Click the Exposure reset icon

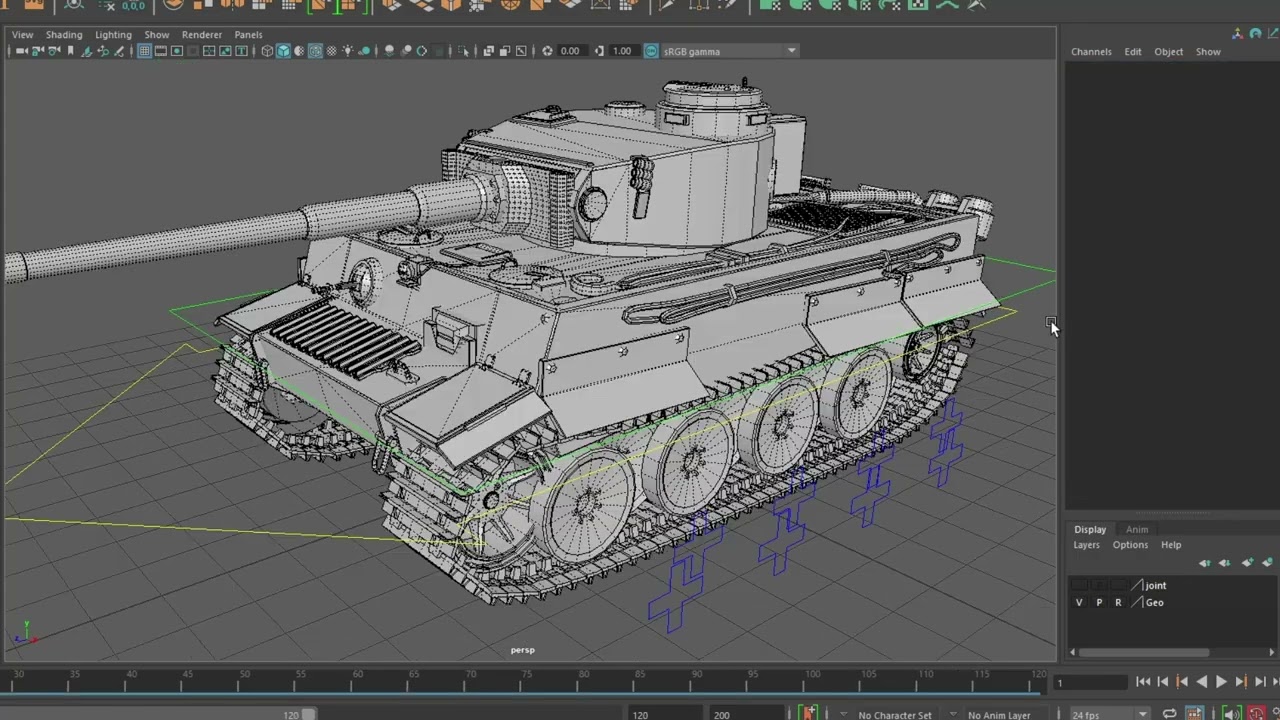coord(547,51)
